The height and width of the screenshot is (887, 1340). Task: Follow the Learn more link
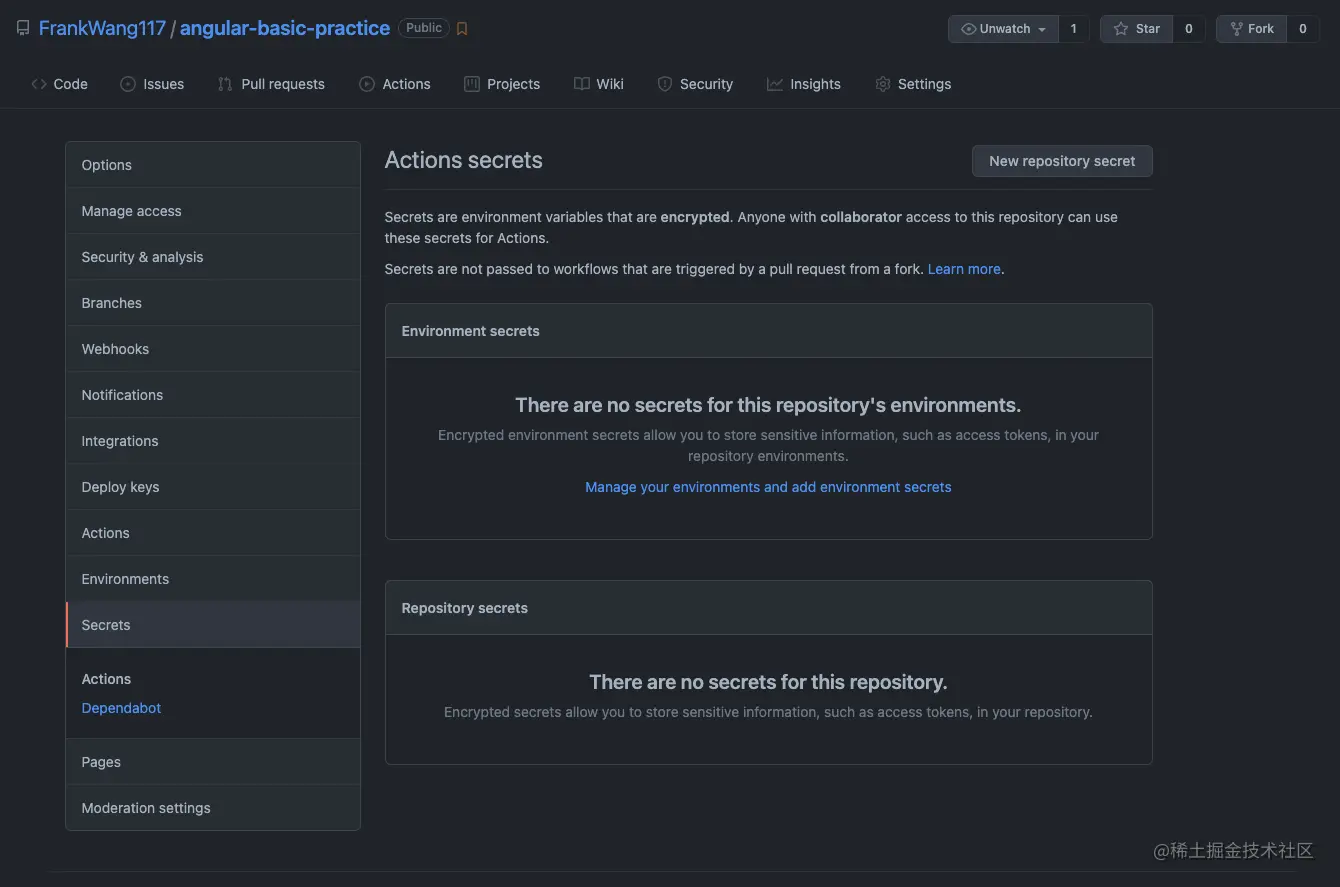coord(964,269)
